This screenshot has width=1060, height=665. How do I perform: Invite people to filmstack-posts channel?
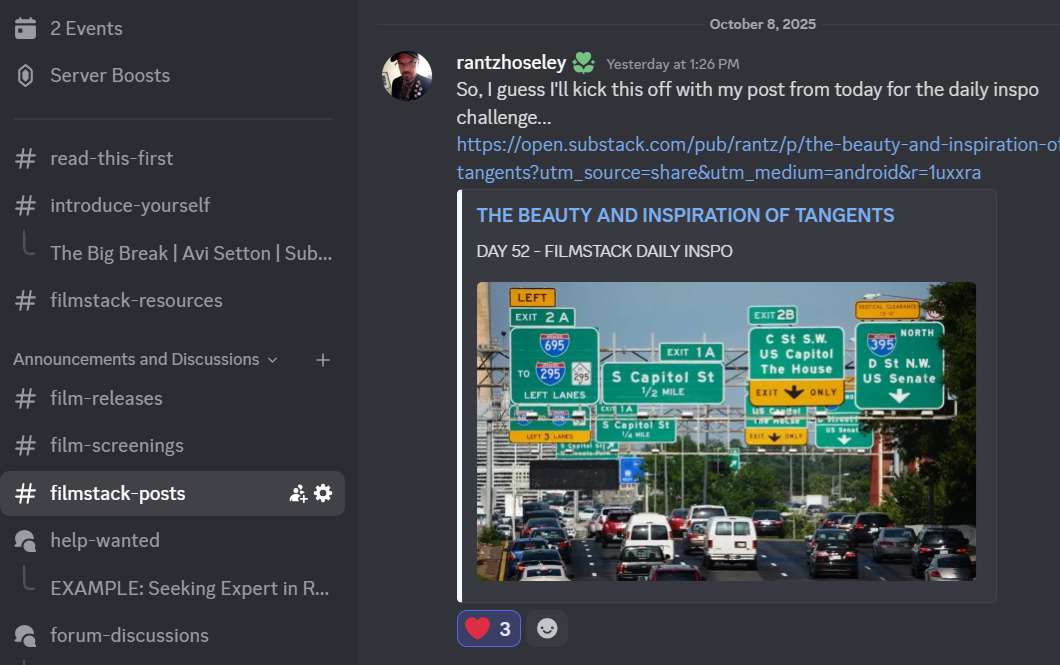click(298, 493)
